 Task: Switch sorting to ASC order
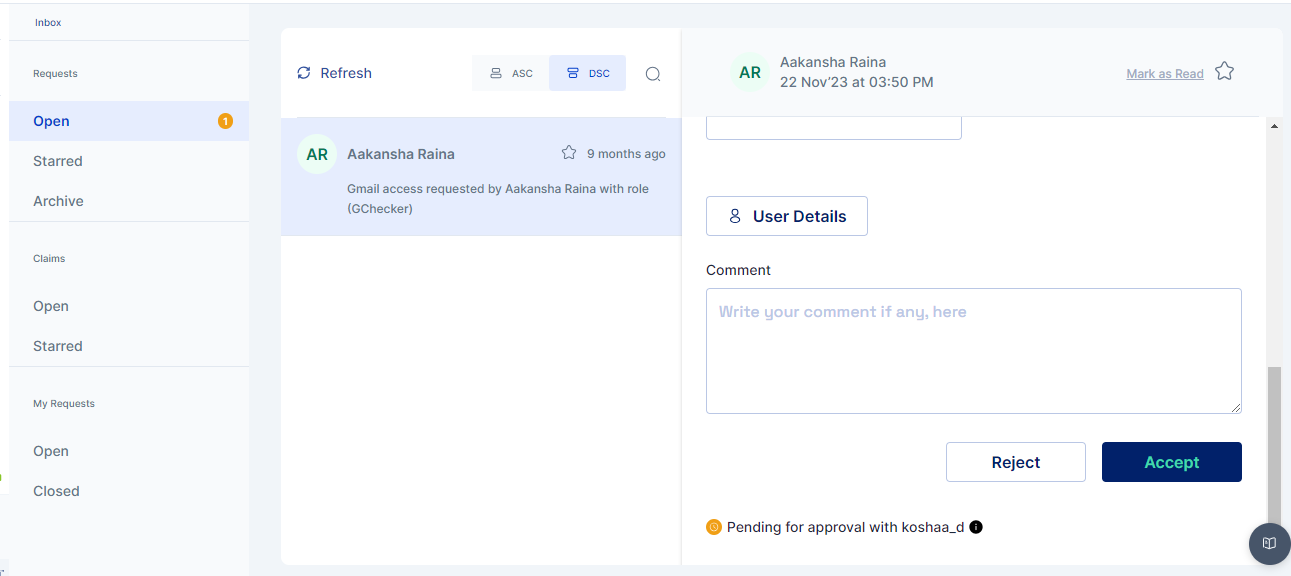point(511,73)
